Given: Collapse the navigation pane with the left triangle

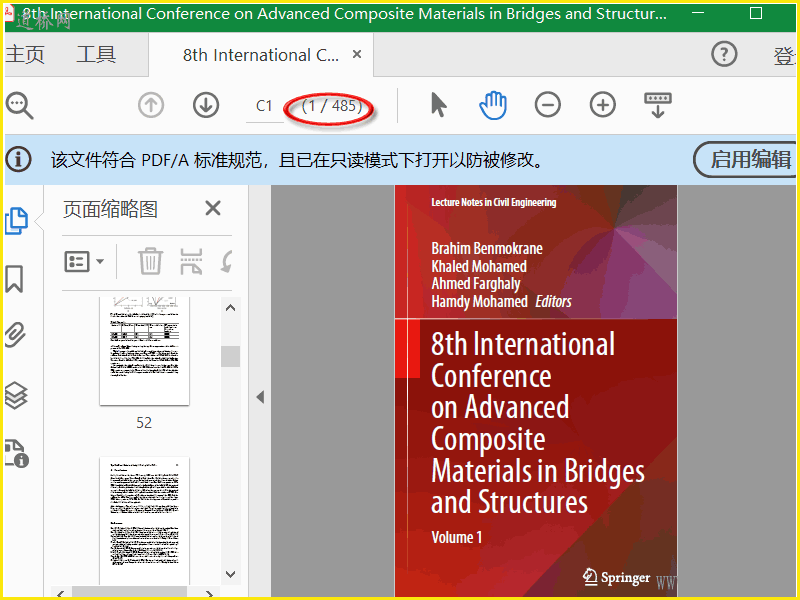Looking at the screenshot, I should coord(260,397).
